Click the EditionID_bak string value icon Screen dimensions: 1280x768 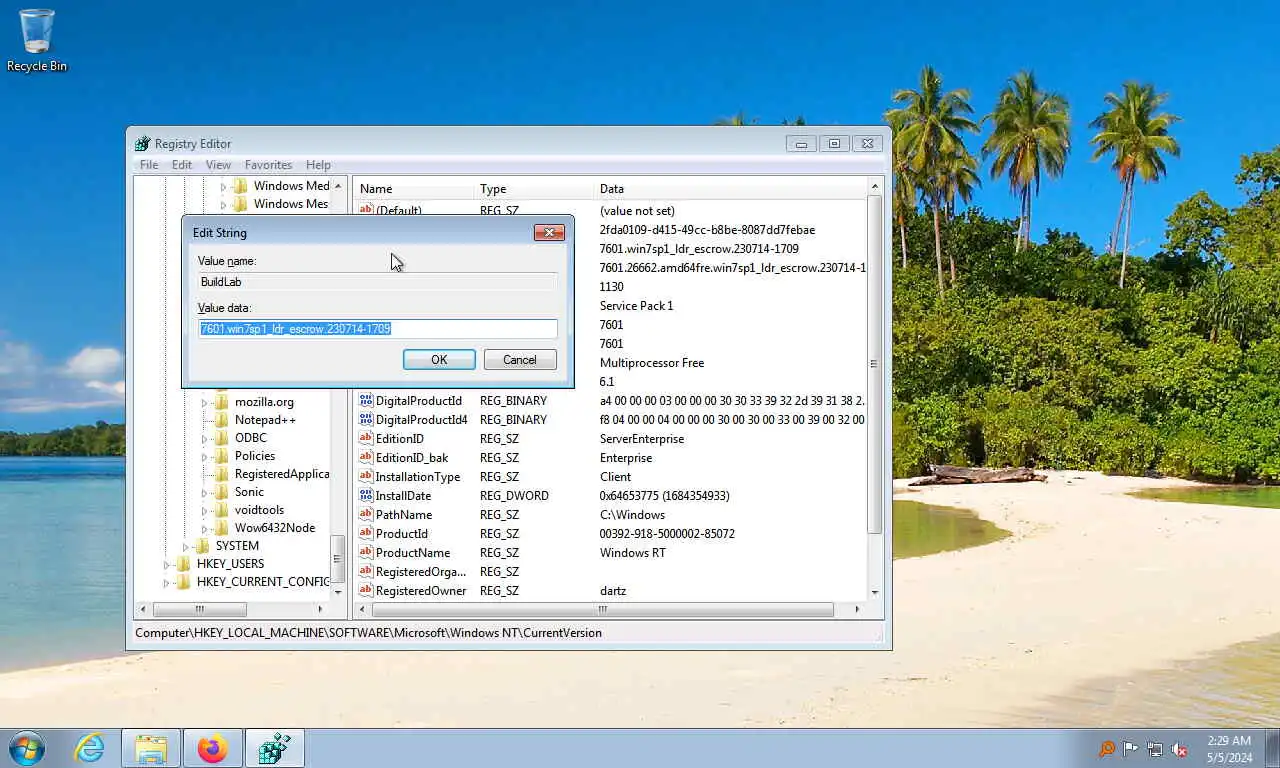coord(366,457)
